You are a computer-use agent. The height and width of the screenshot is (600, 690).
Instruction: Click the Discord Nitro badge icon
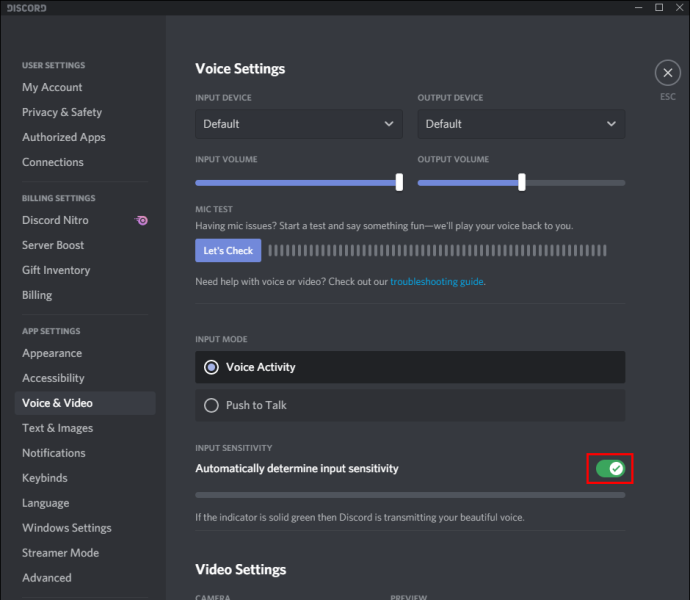tap(141, 220)
